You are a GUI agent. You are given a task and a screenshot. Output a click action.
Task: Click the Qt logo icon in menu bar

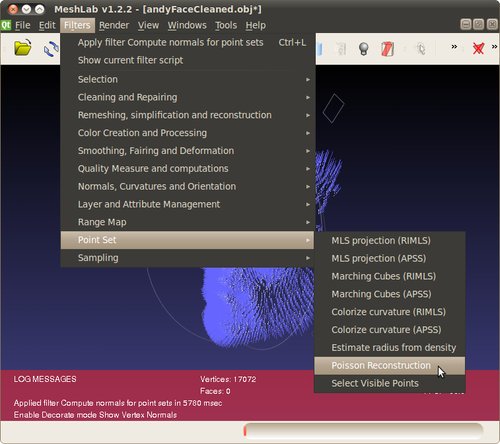pos(6,25)
